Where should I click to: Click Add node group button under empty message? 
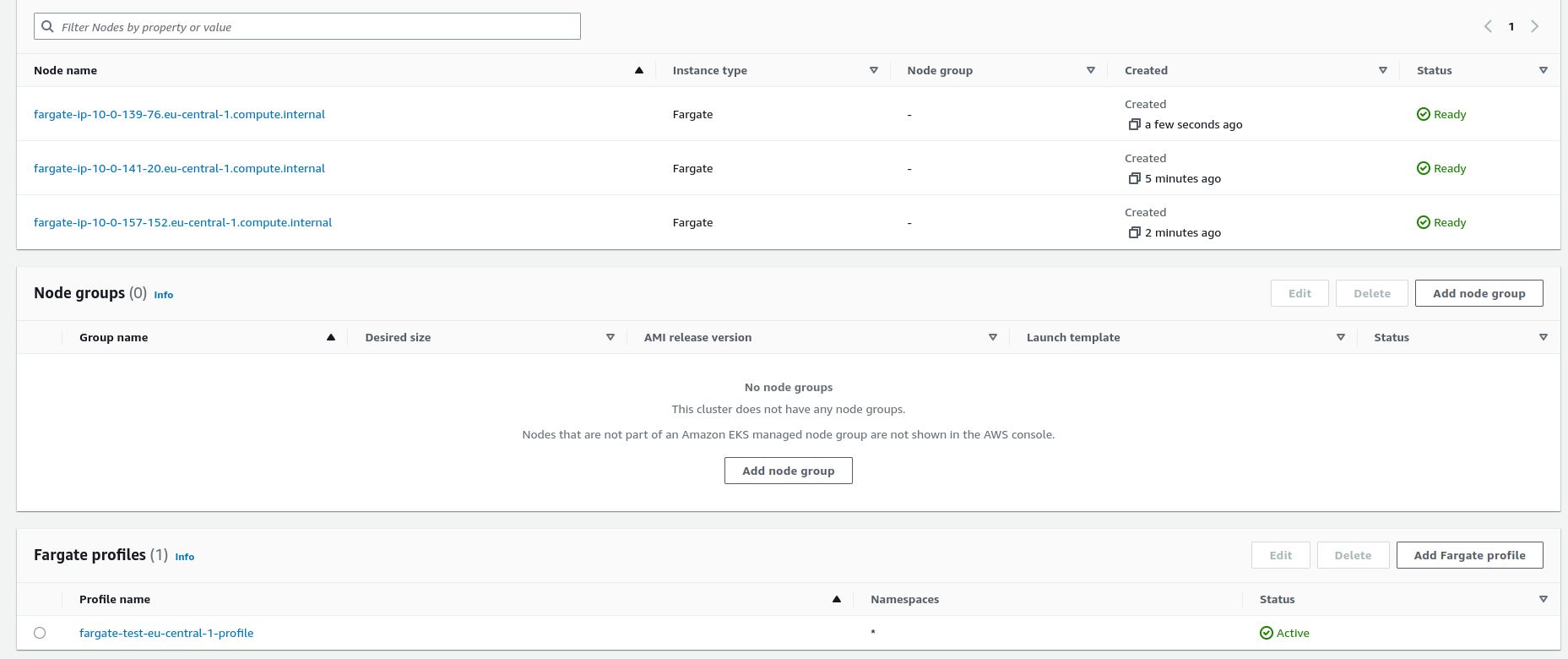(789, 471)
